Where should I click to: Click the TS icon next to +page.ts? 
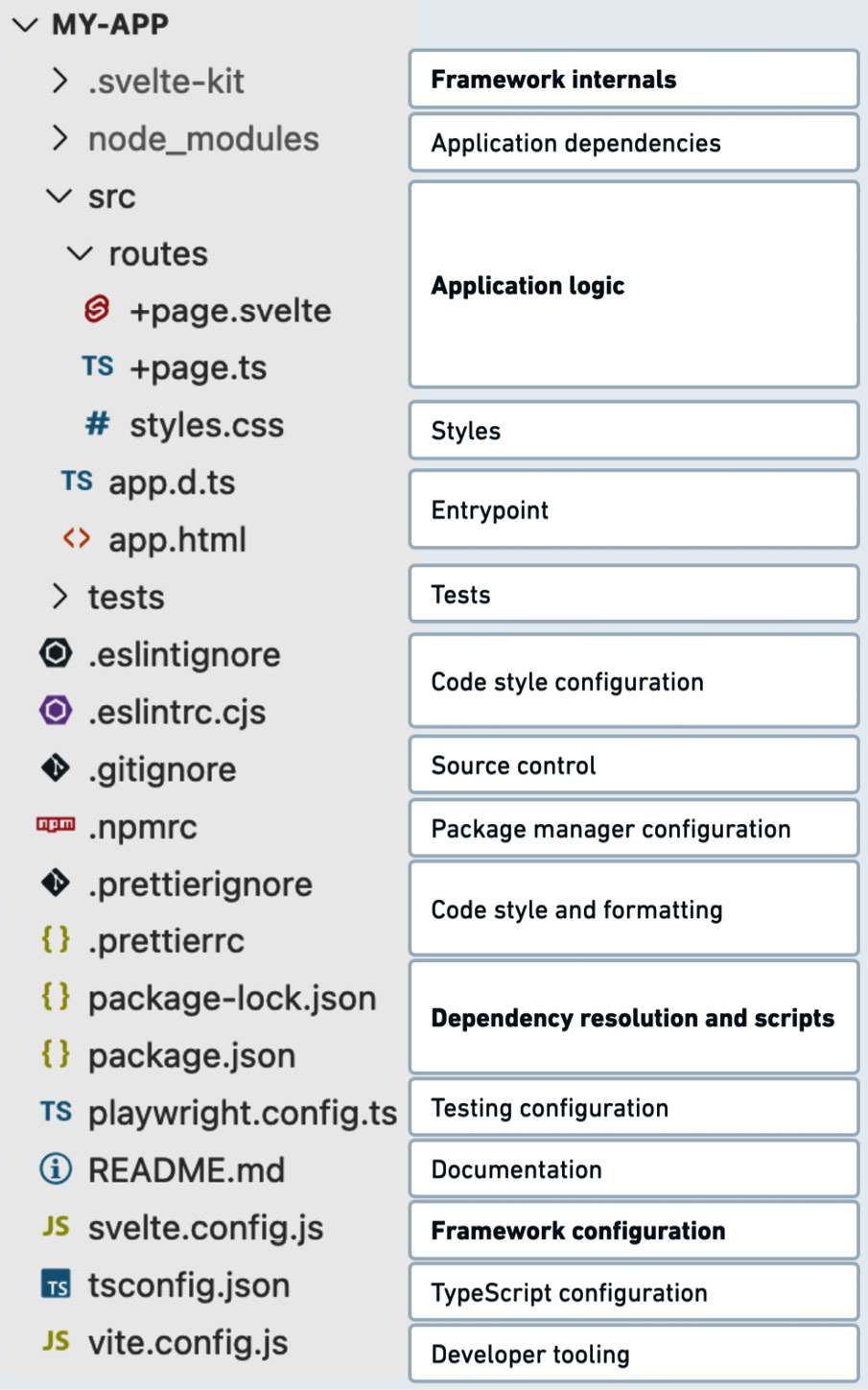tap(95, 366)
